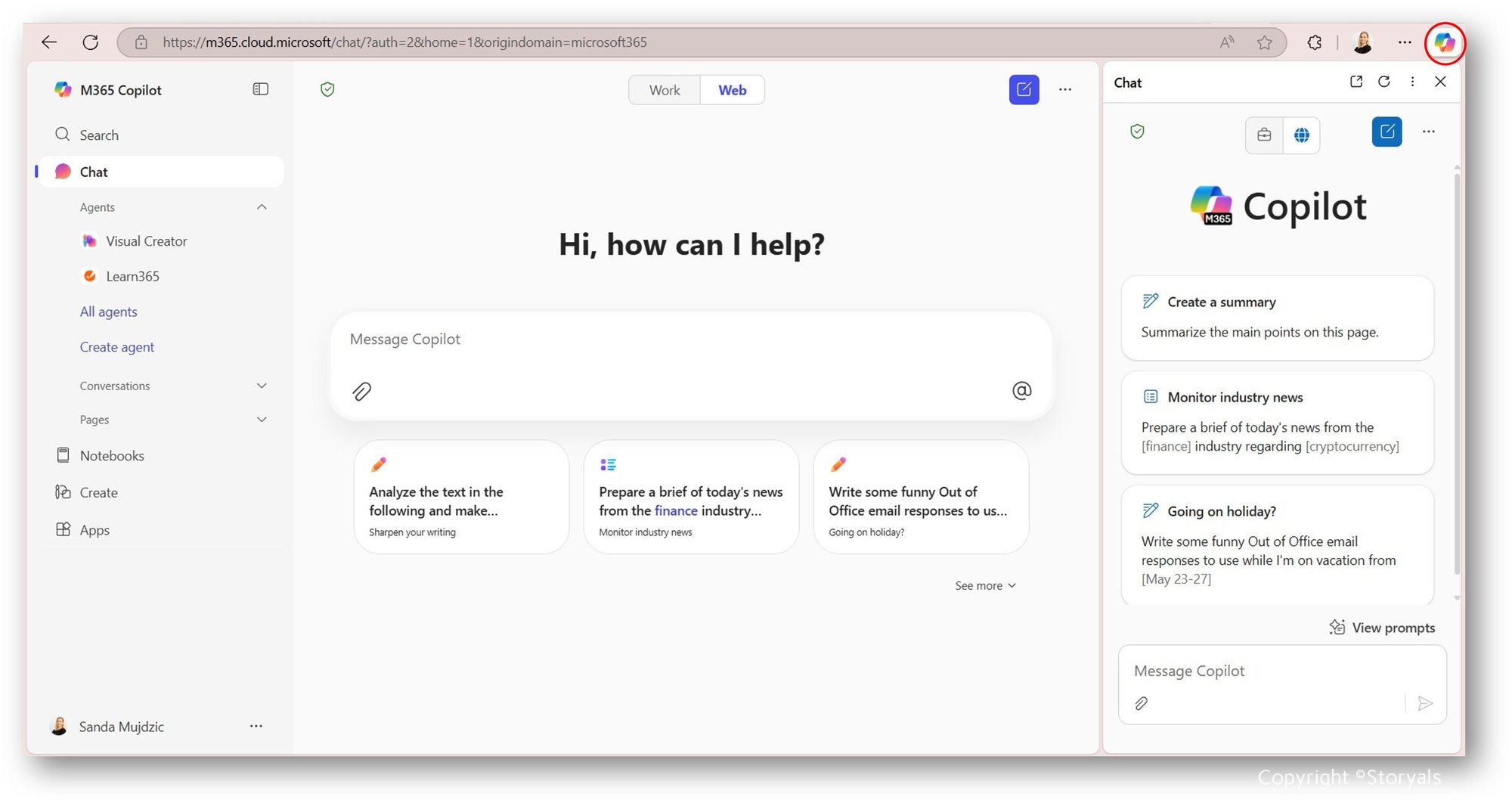This screenshot has height=803, width=1512.
Task: Open browser extensions puzzle icon
Action: (x=1315, y=42)
